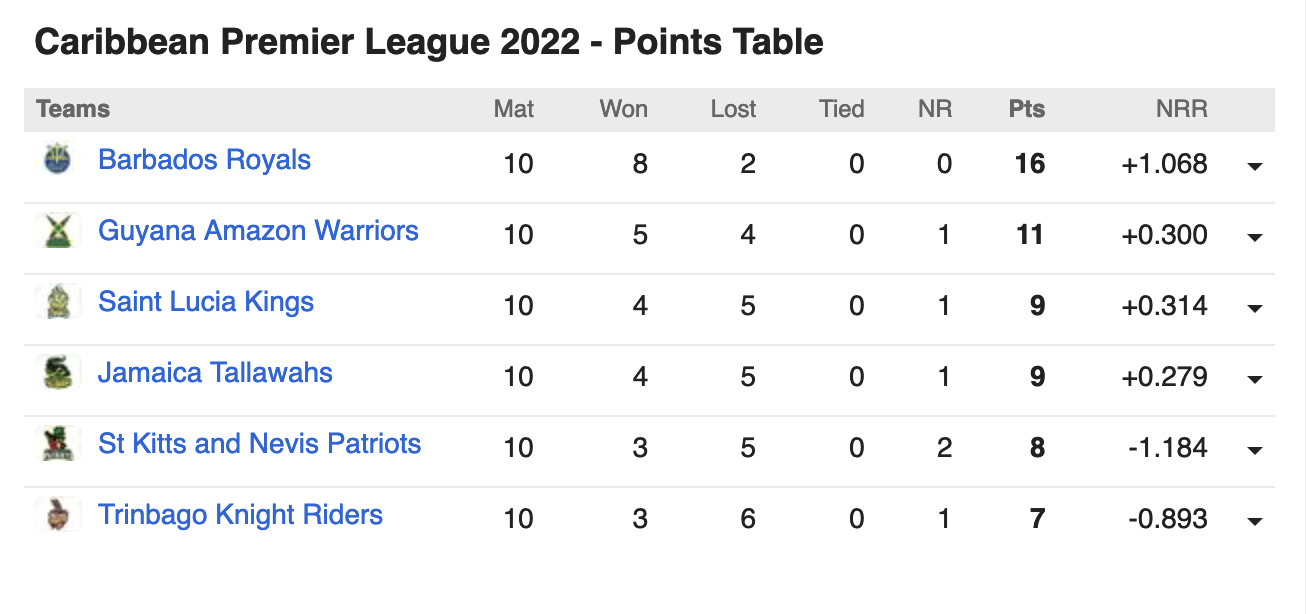Expand the Trinbago Knight Riders row arrow
Screen dimensions: 1306x614
tap(1255, 521)
